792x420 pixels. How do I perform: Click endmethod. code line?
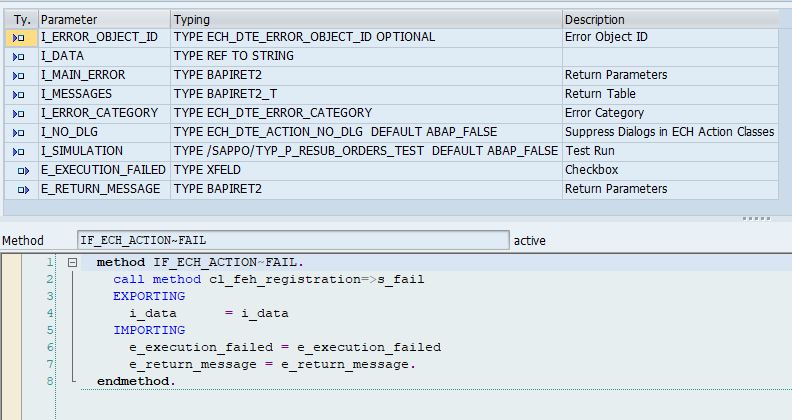point(136,381)
